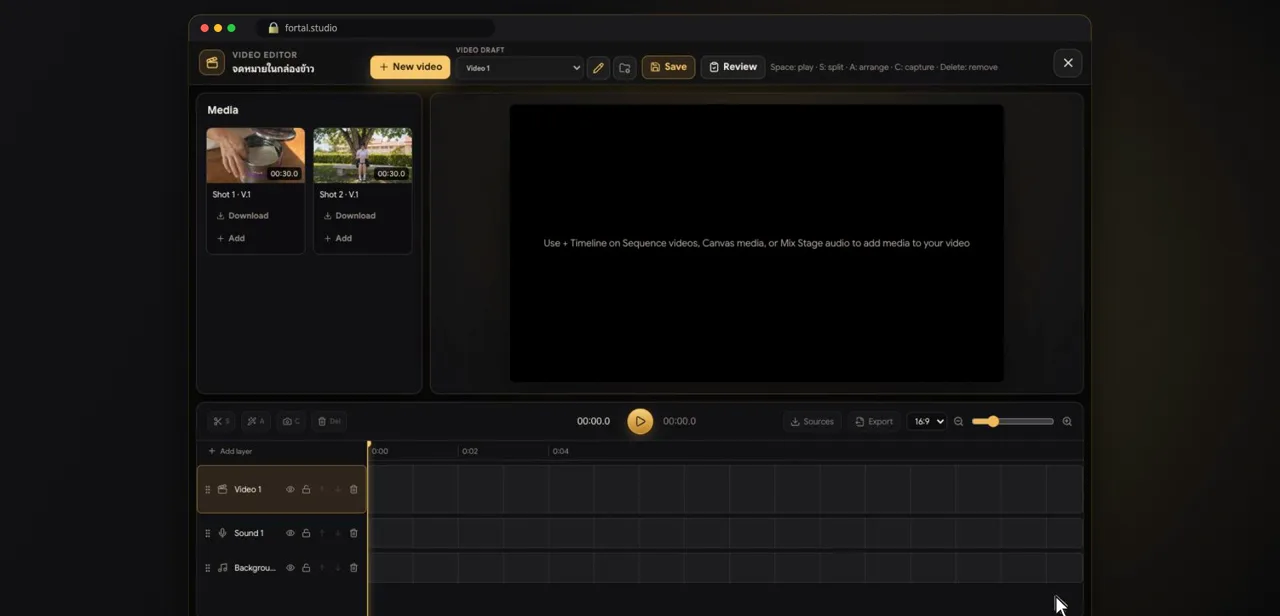Activate the Arrange wand tool
1280x616 pixels.
point(256,421)
